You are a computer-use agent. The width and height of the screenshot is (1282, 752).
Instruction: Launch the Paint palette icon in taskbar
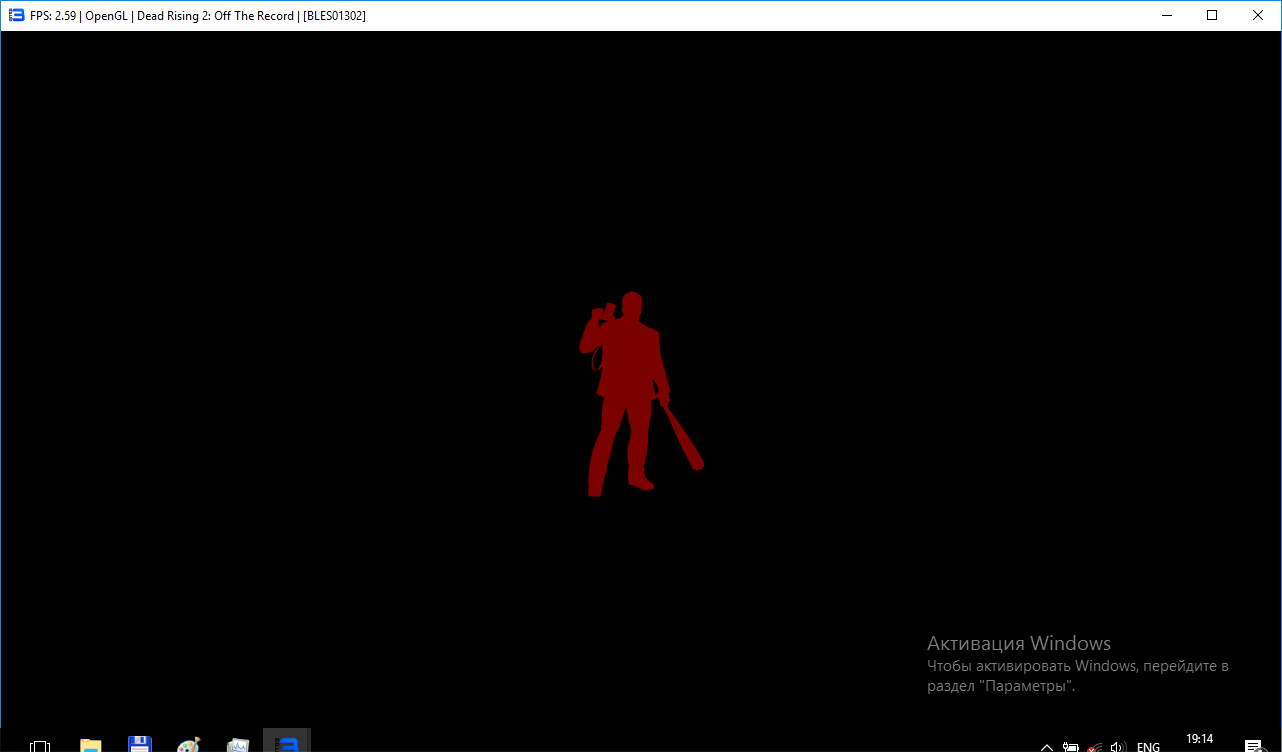pos(188,745)
